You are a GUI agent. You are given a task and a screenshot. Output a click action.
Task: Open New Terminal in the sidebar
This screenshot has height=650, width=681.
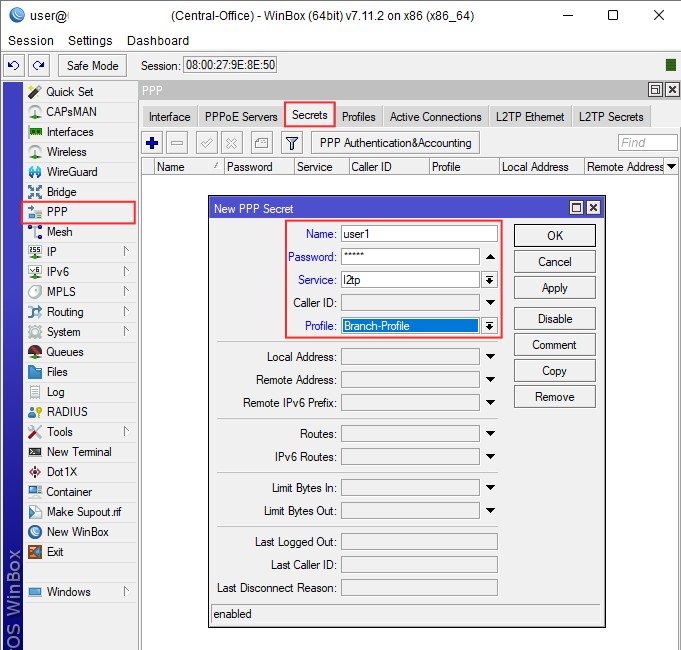(x=79, y=452)
